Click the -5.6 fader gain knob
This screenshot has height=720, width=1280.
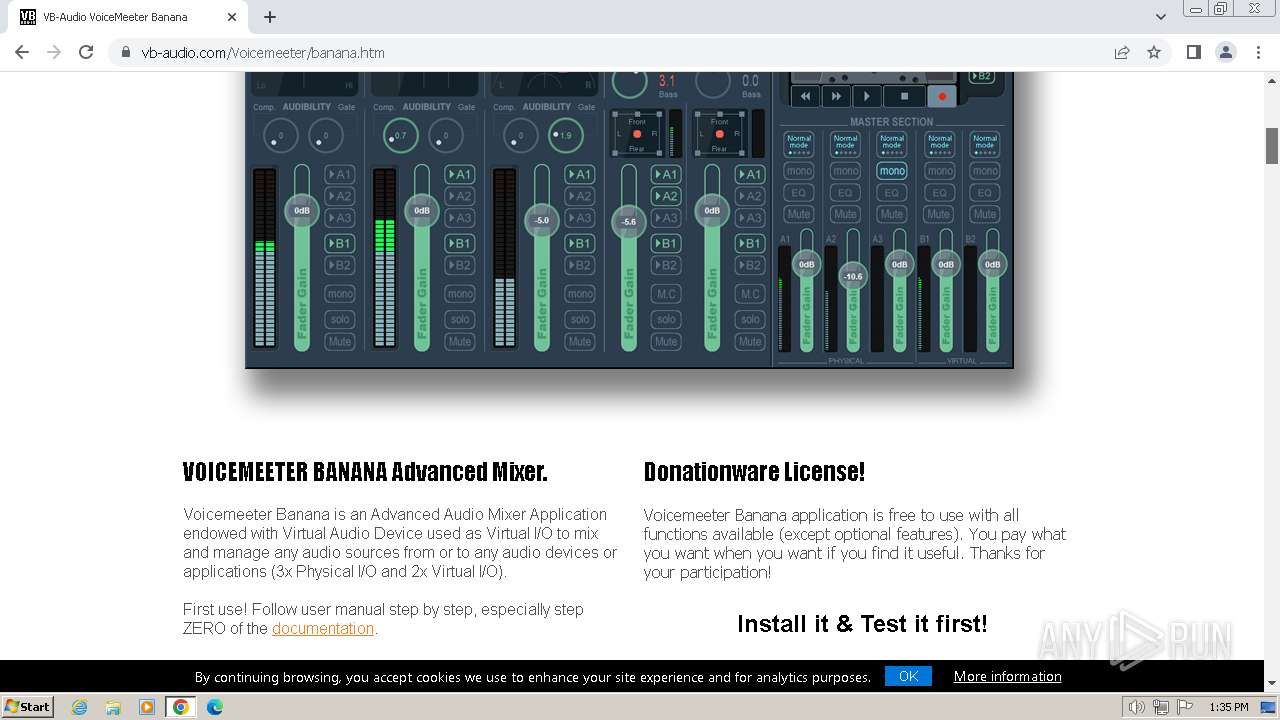[628, 222]
